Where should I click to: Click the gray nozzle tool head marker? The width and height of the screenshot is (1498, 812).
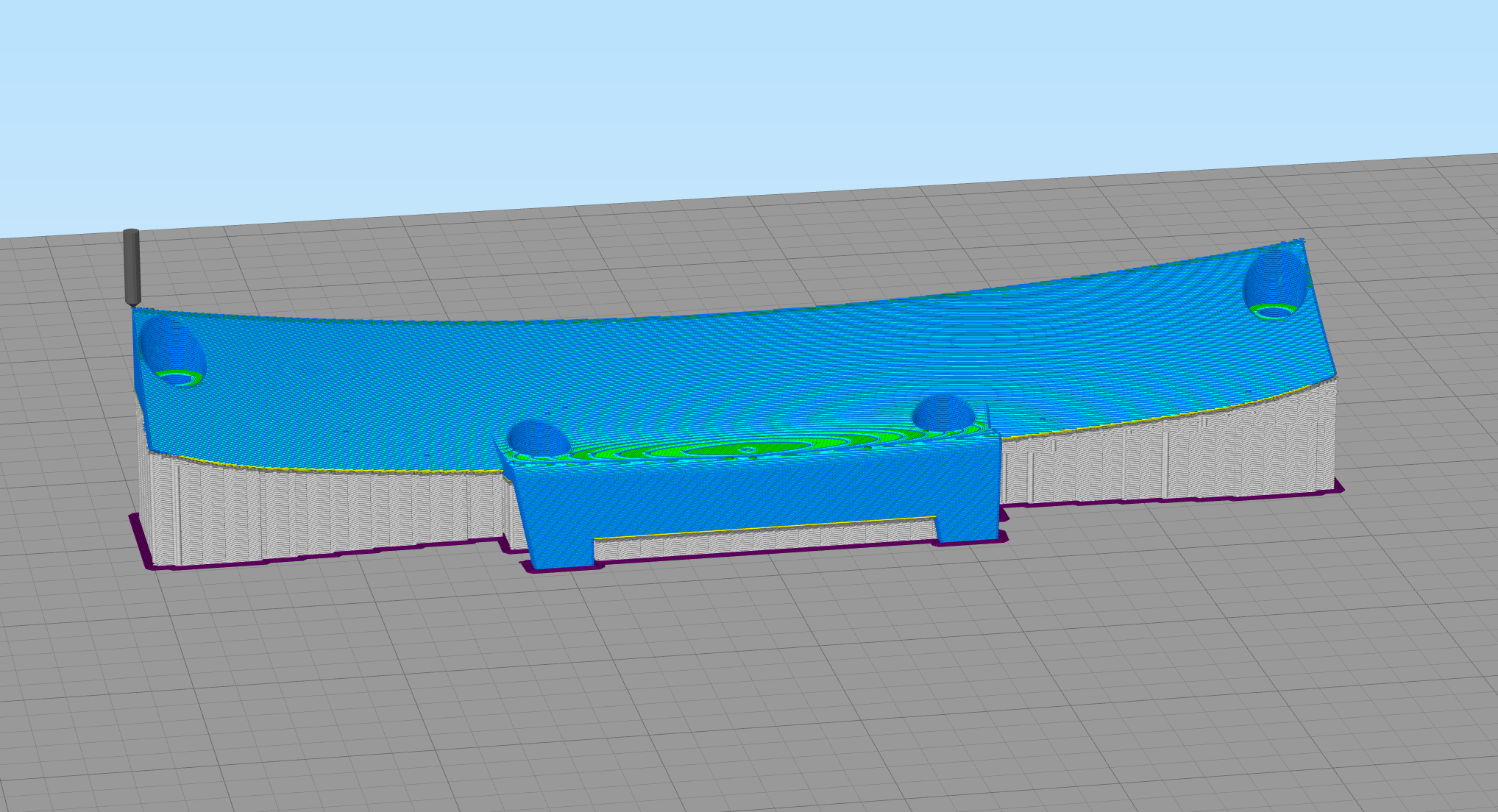(131, 268)
